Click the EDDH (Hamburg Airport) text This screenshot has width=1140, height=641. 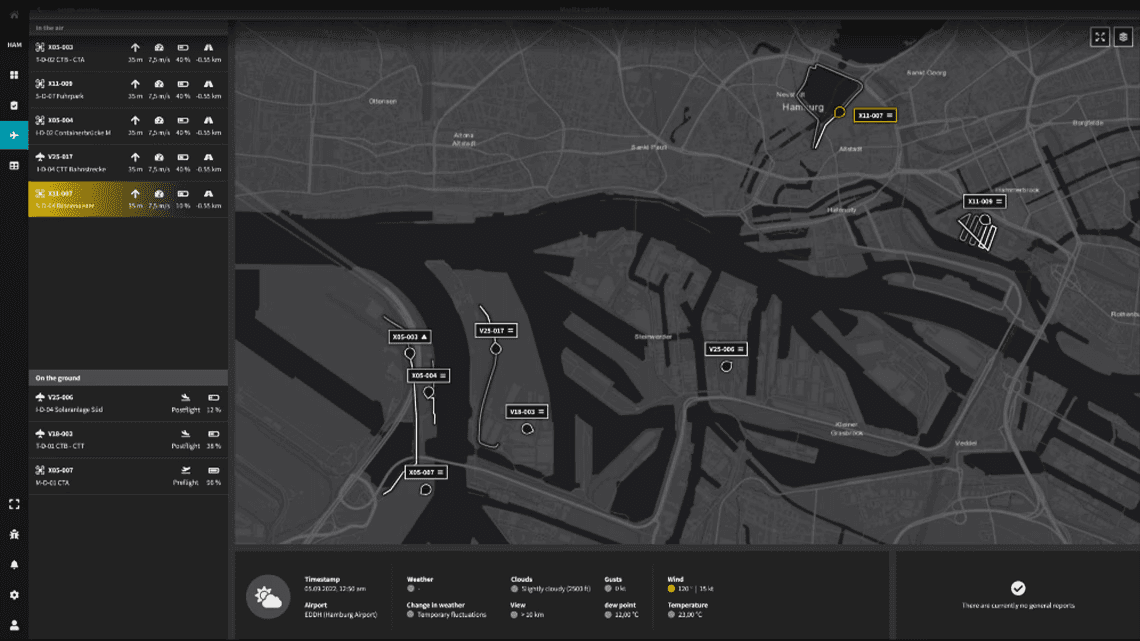340,615
